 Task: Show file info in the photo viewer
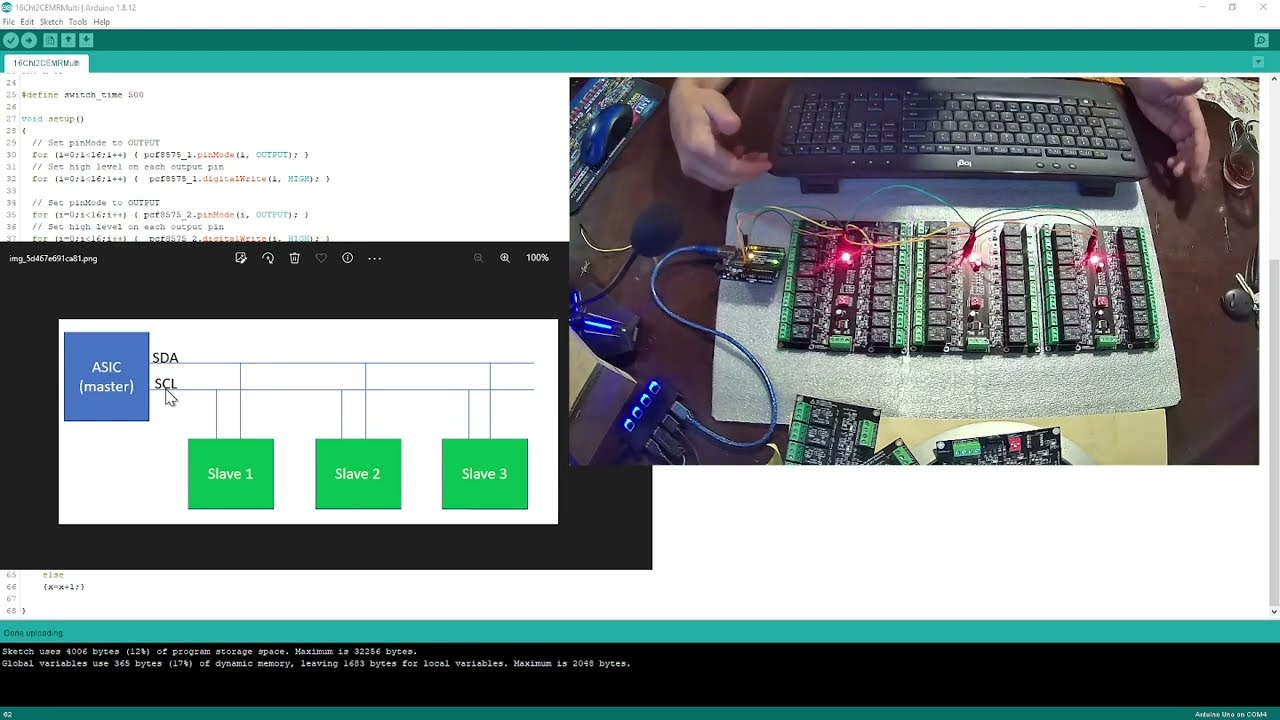point(348,258)
